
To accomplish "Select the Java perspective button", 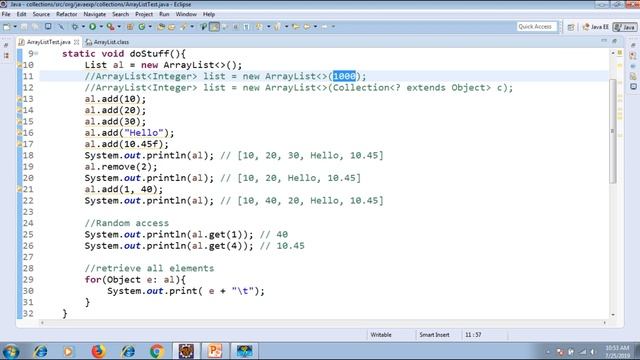I will click(625, 27).
